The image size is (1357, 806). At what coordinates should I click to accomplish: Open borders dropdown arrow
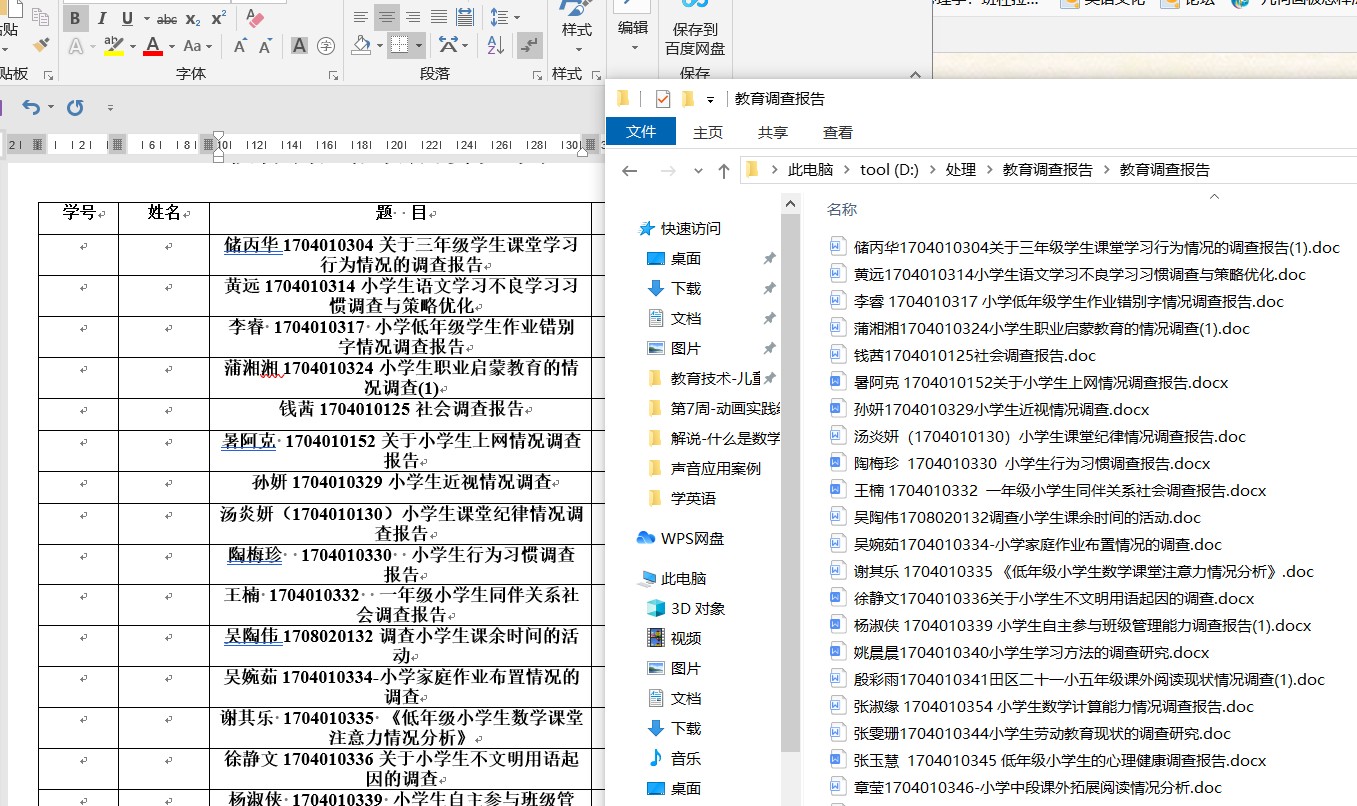[417, 46]
